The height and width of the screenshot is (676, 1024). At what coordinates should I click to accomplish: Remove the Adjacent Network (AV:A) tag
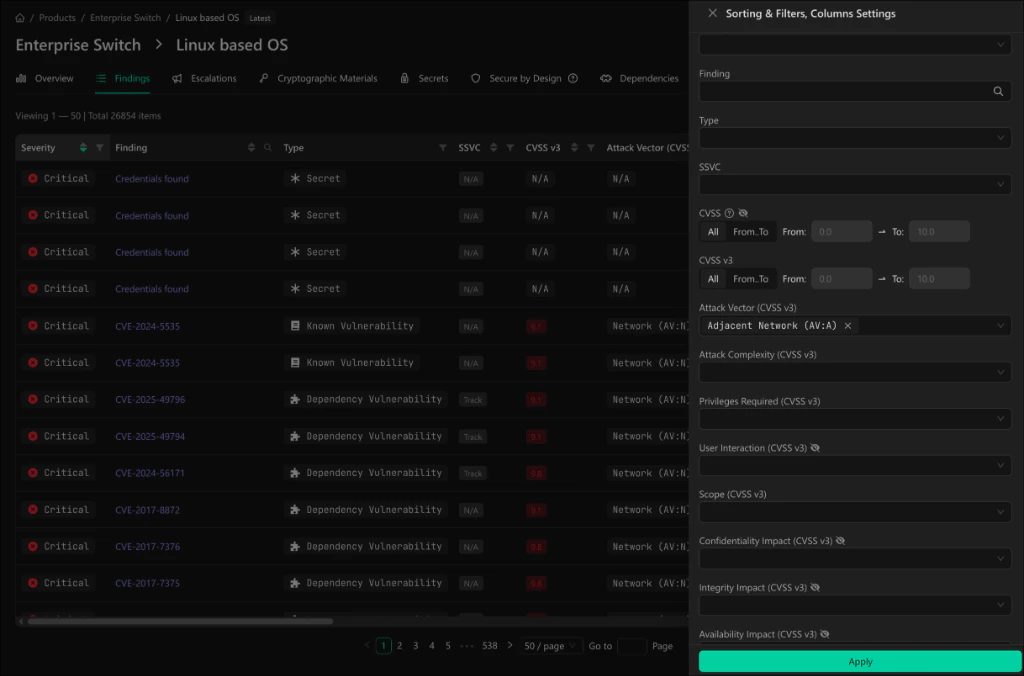pyautogui.click(x=848, y=325)
